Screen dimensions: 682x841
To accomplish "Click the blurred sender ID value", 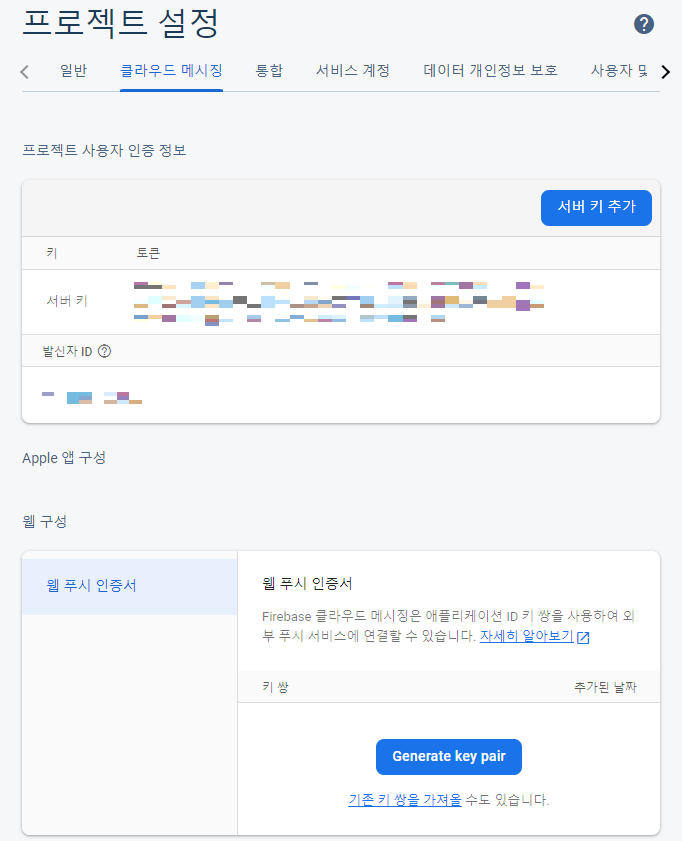I will (92, 397).
